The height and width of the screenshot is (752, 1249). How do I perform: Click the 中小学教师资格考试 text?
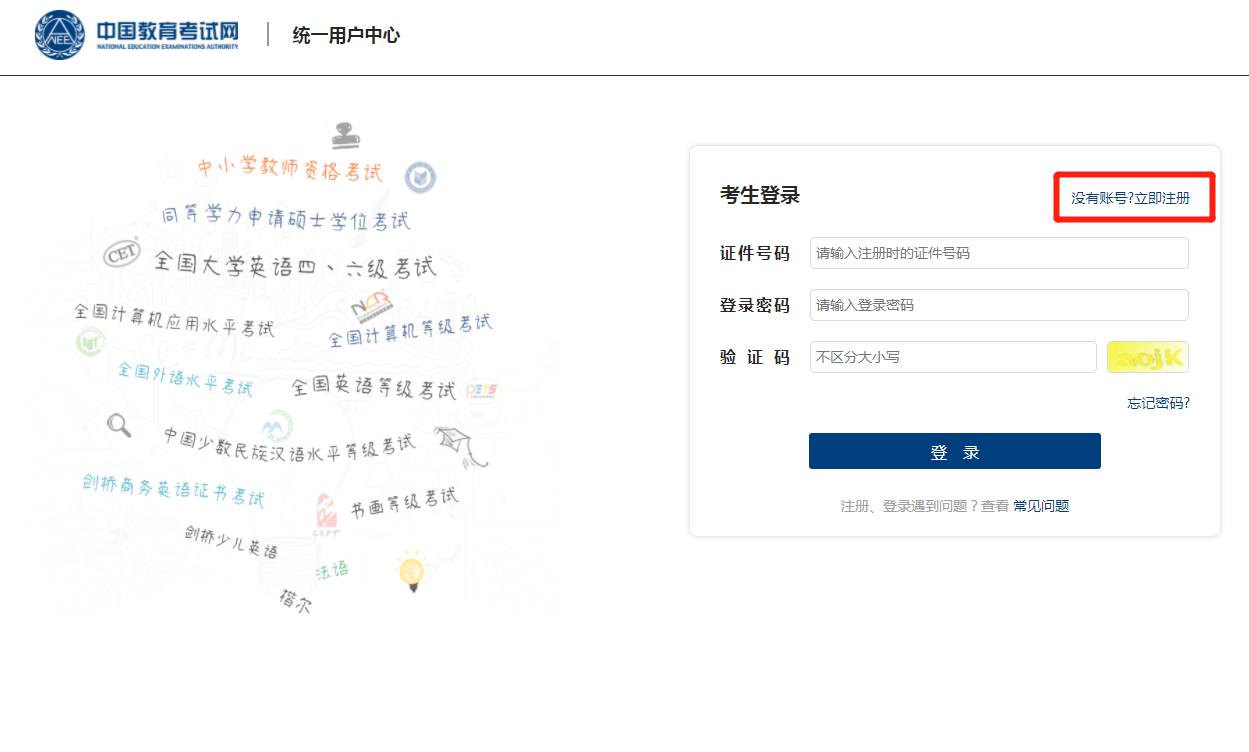pyautogui.click(x=289, y=169)
